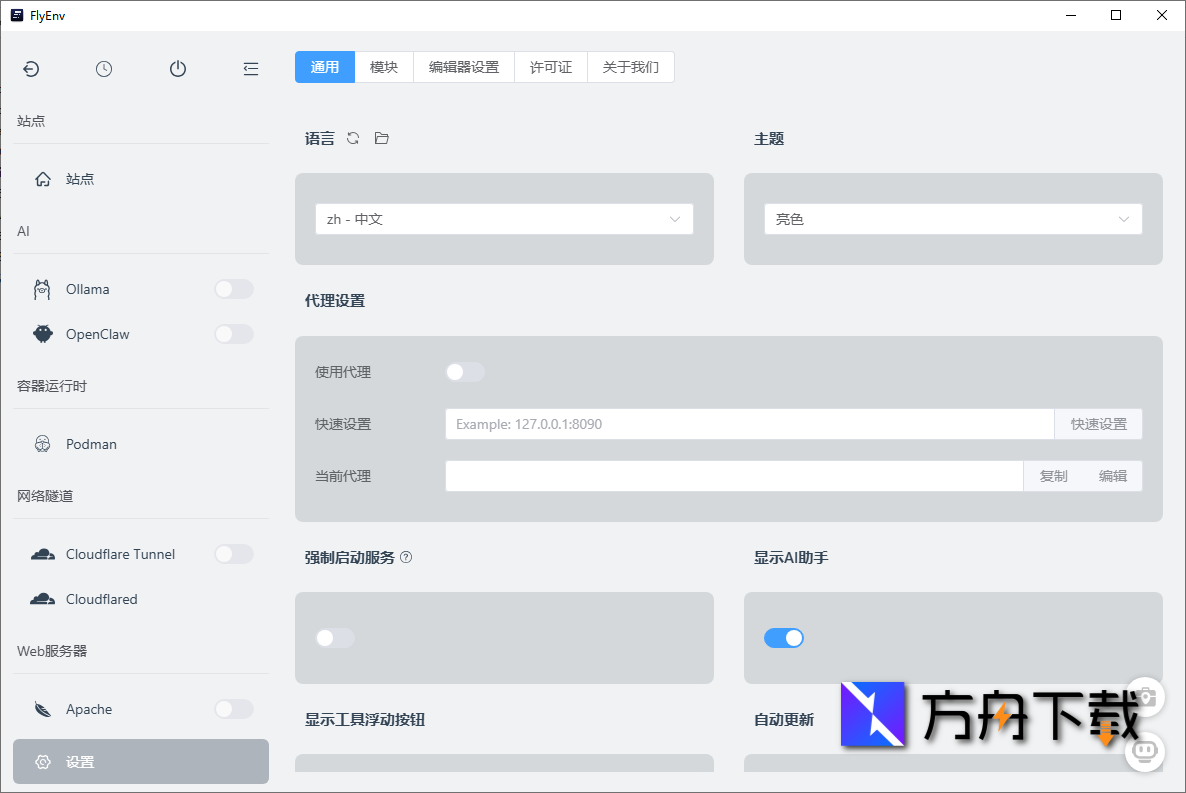The height and width of the screenshot is (793, 1186).
Task: Disable the 显示AI助手 switch
Action: pos(783,638)
